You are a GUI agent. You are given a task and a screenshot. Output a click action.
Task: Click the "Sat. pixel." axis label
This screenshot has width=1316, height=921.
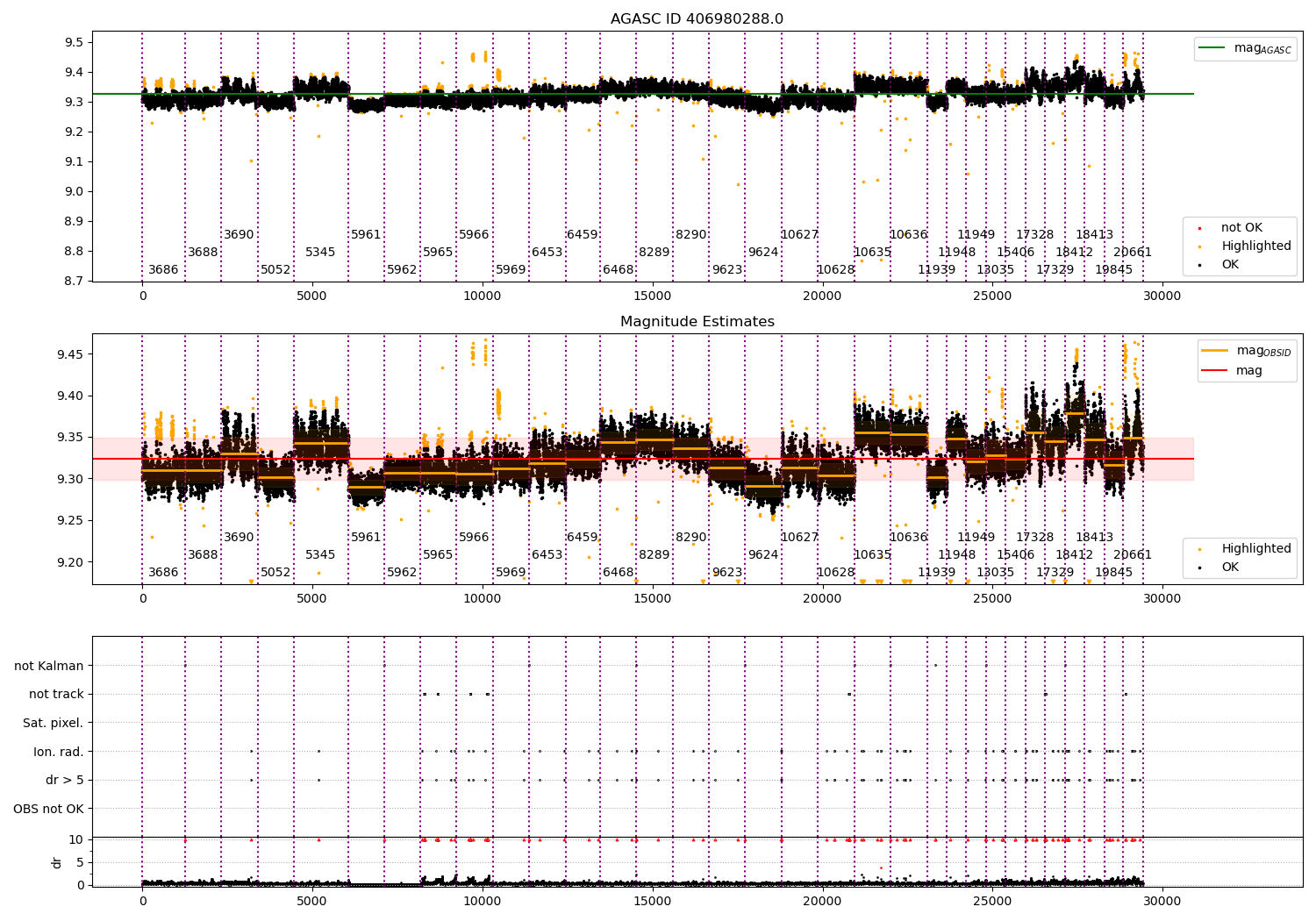tap(54, 723)
